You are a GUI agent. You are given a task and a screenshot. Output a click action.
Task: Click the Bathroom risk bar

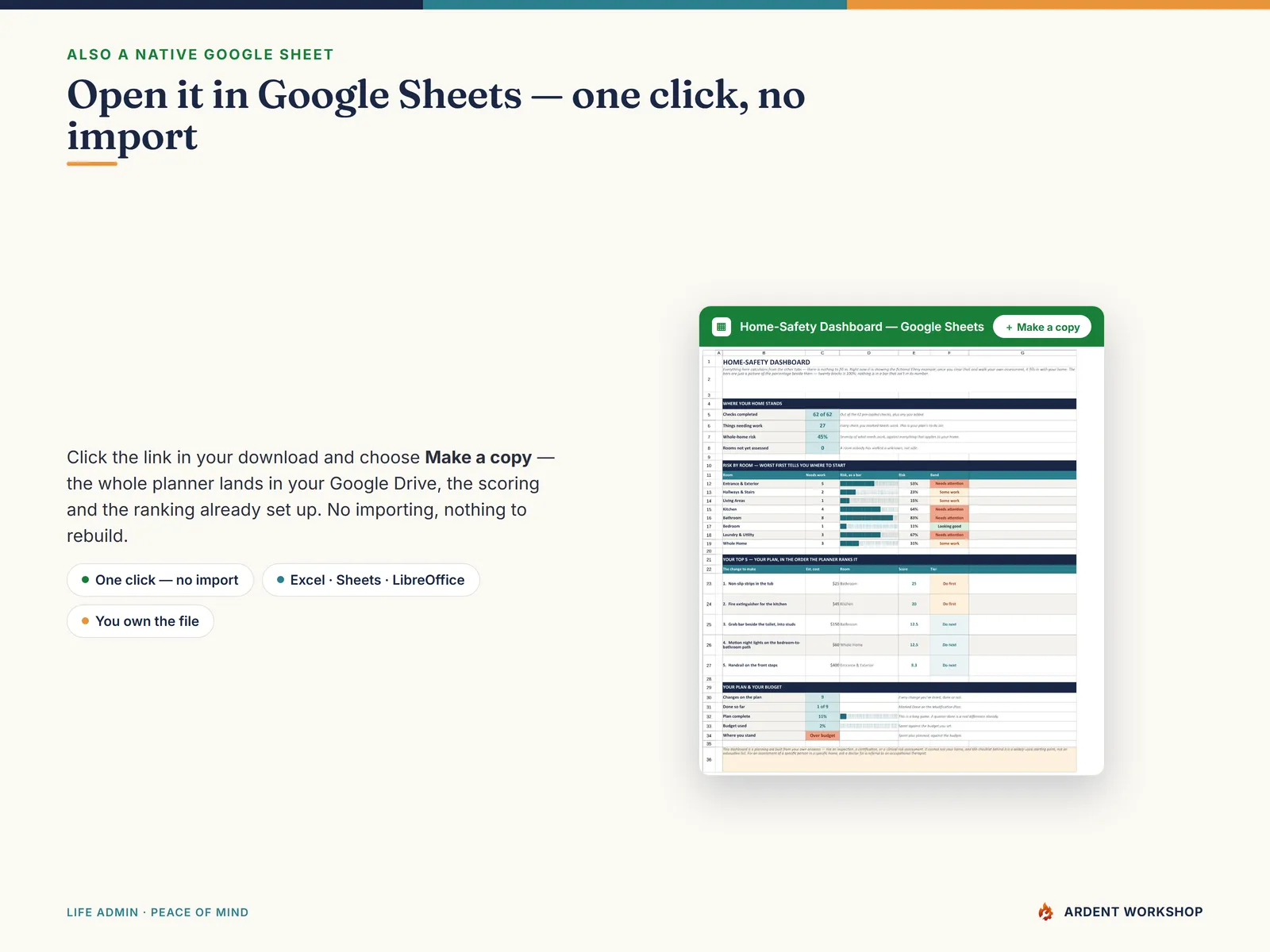tap(868, 518)
